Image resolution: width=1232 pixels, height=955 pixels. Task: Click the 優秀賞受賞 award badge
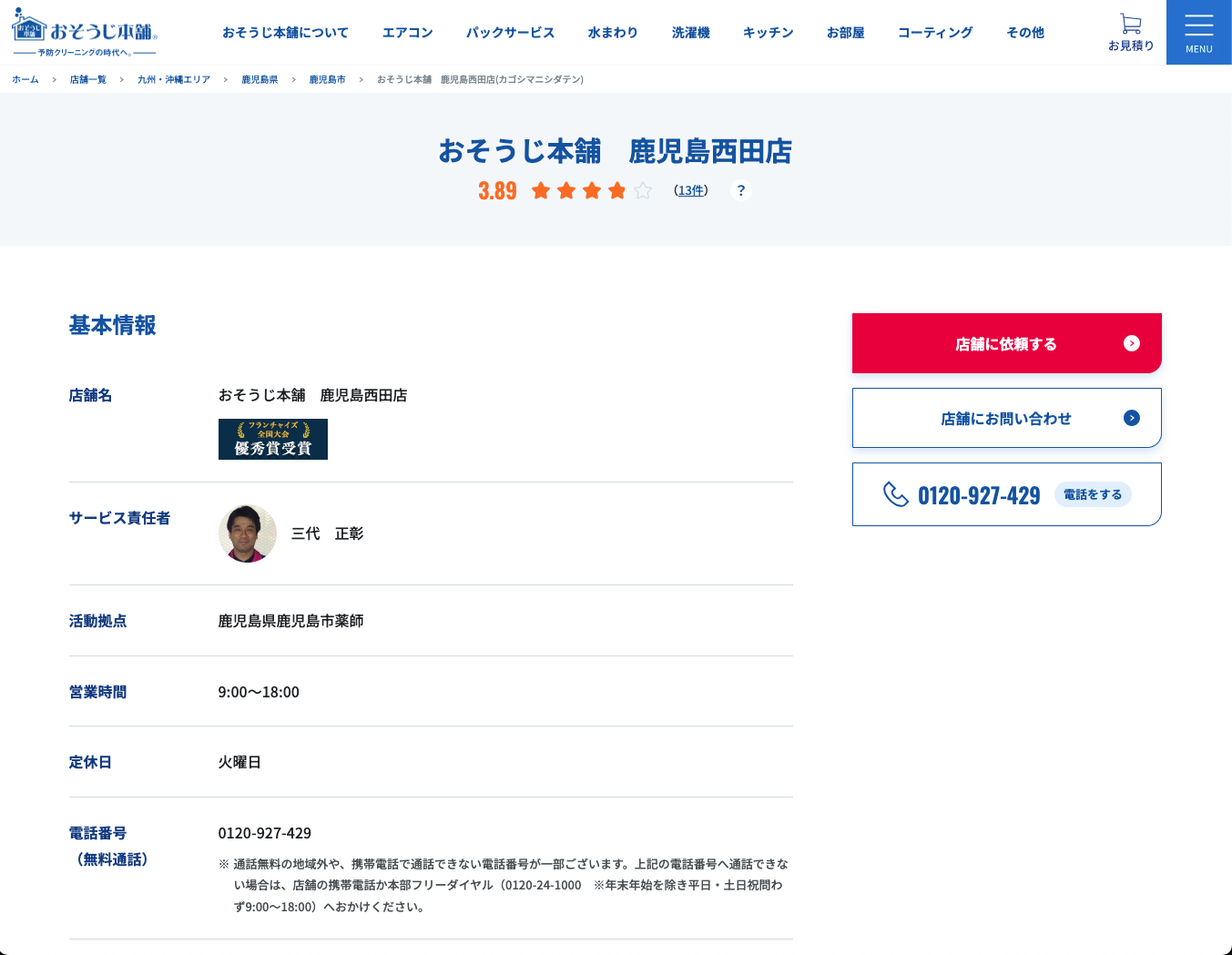(x=273, y=440)
